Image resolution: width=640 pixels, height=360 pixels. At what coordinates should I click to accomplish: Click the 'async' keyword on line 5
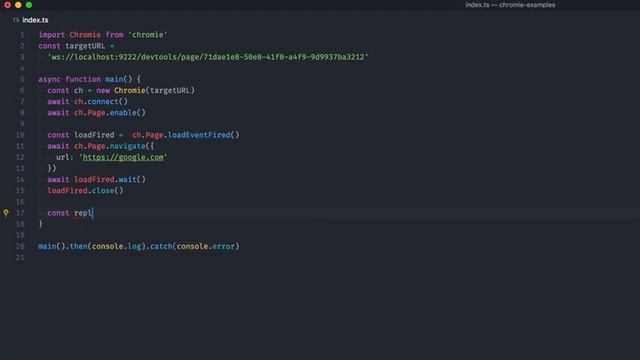[x=49, y=79]
